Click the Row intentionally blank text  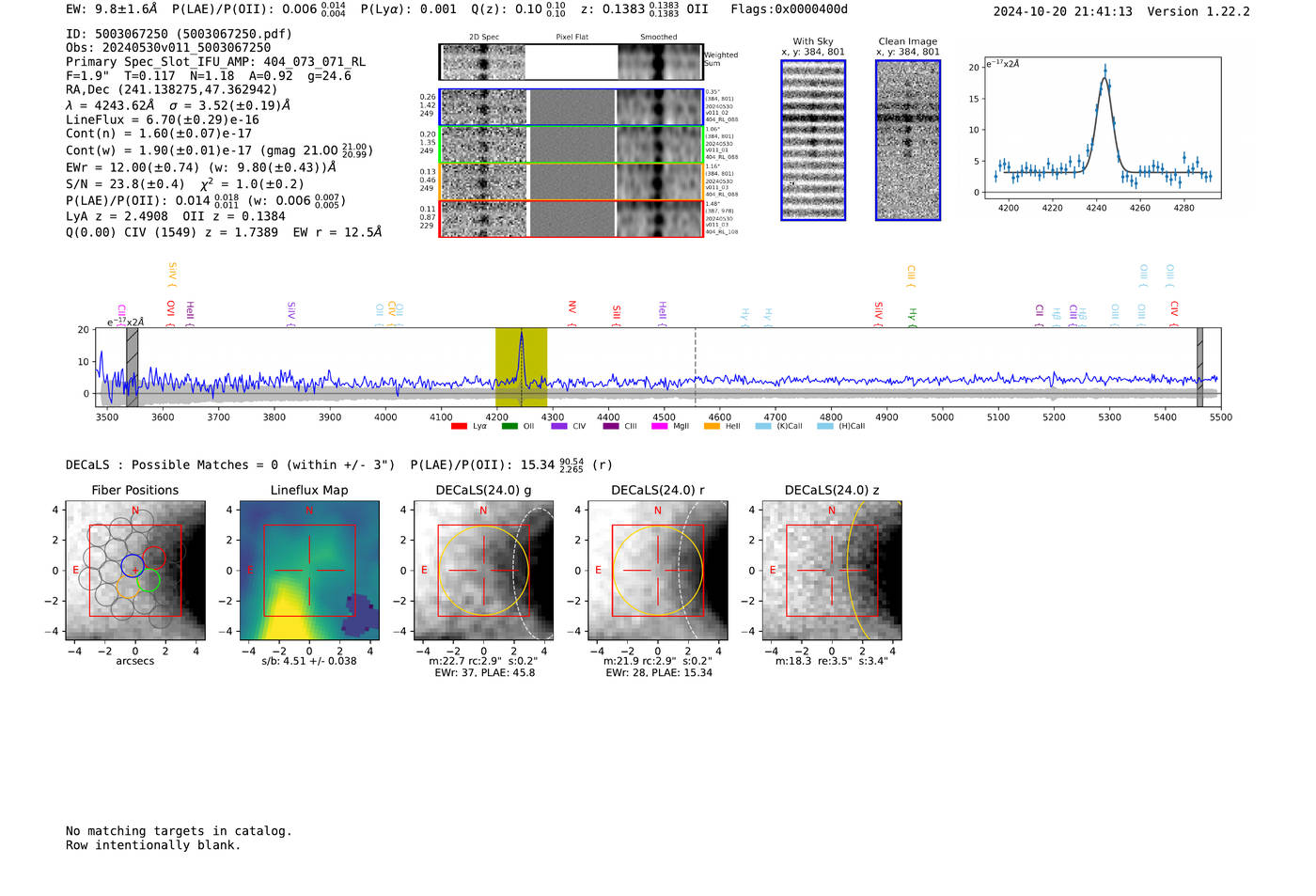153,844
